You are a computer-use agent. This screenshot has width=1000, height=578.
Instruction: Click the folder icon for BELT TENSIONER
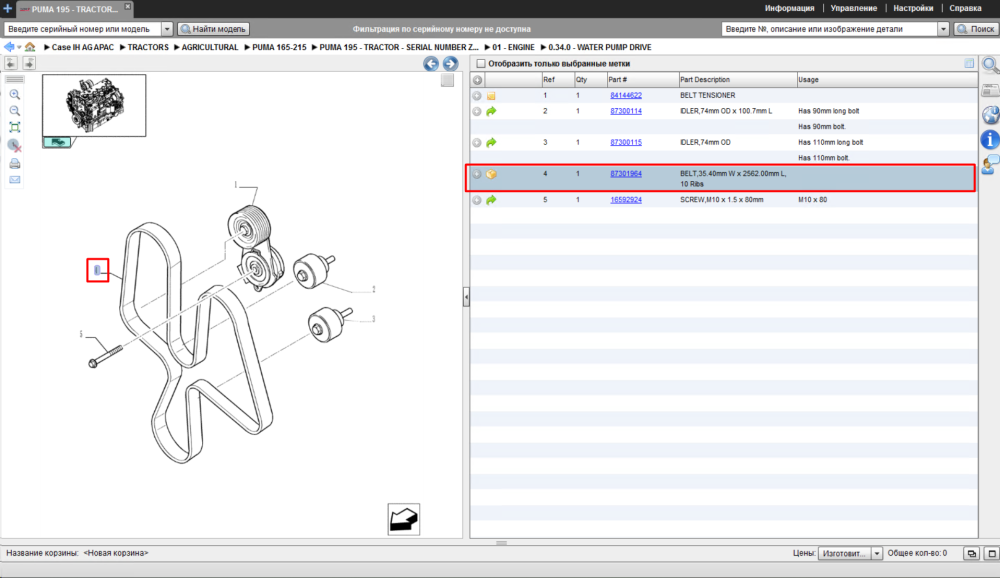[x=491, y=96]
